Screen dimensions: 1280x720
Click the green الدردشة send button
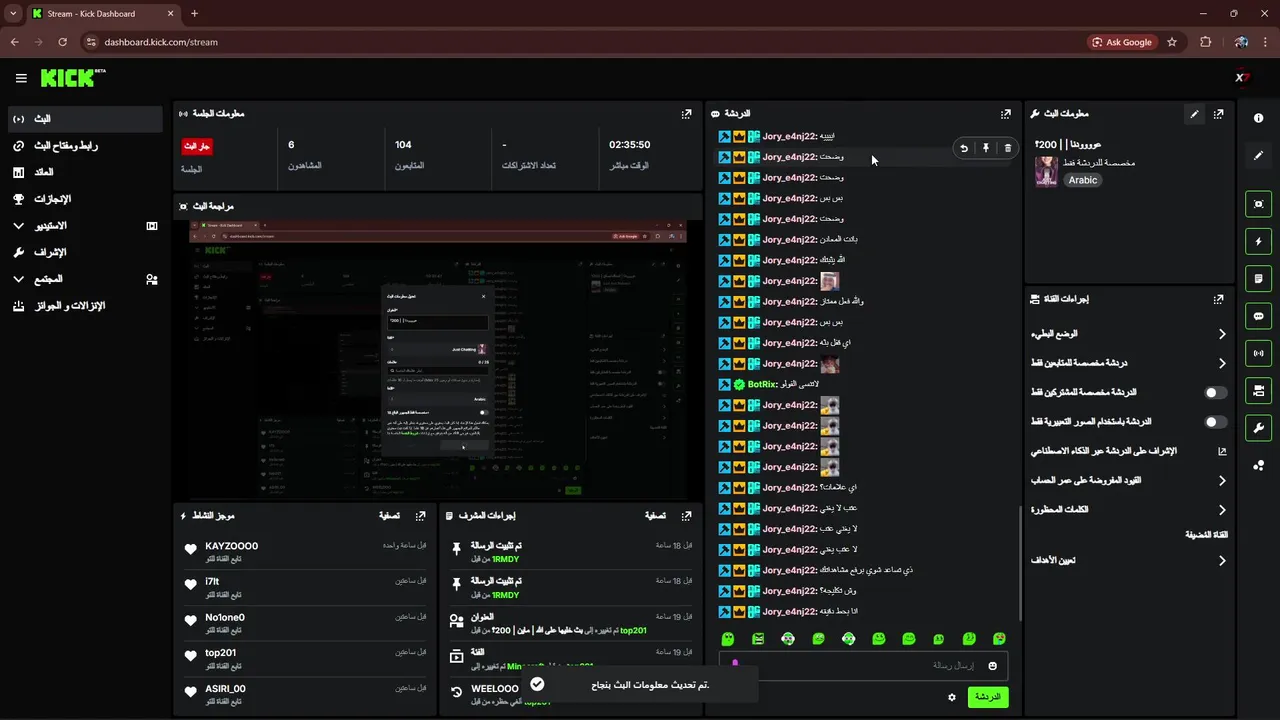(x=987, y=697)
